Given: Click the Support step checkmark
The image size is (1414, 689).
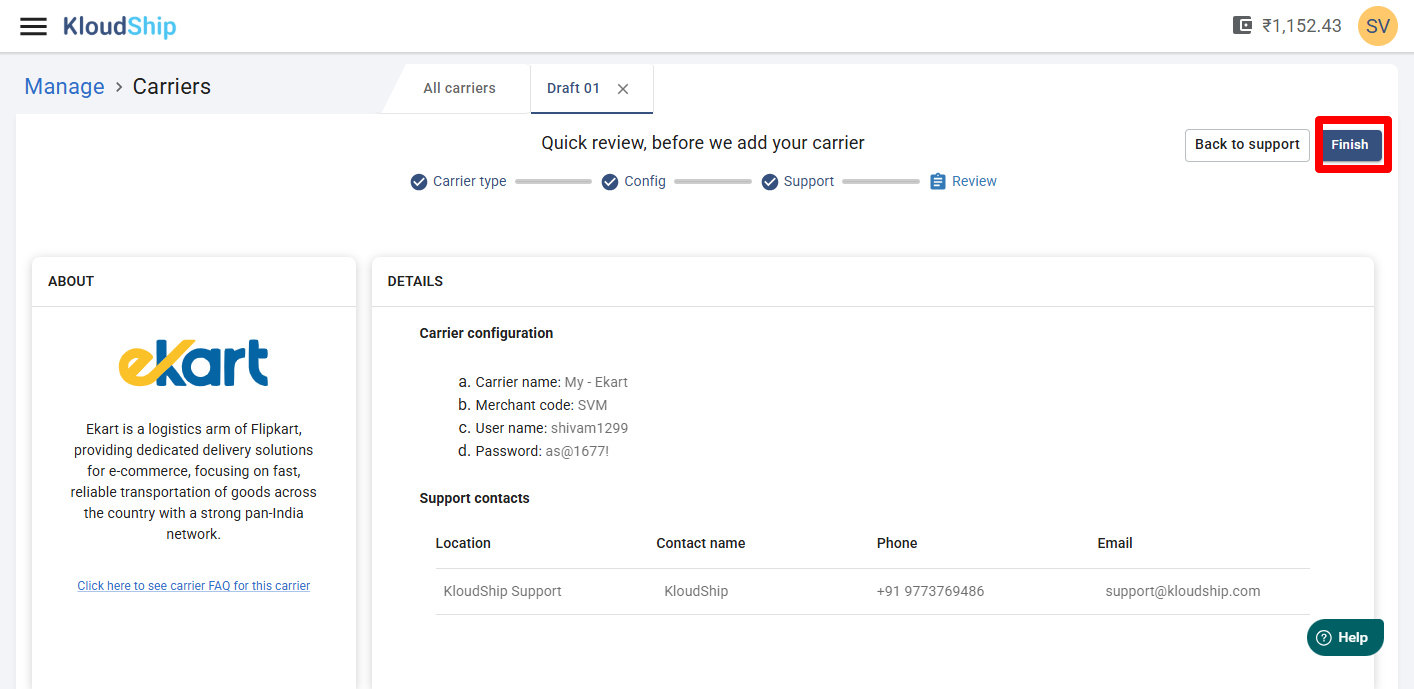Looking at the screenshot, I should point(770,182).
